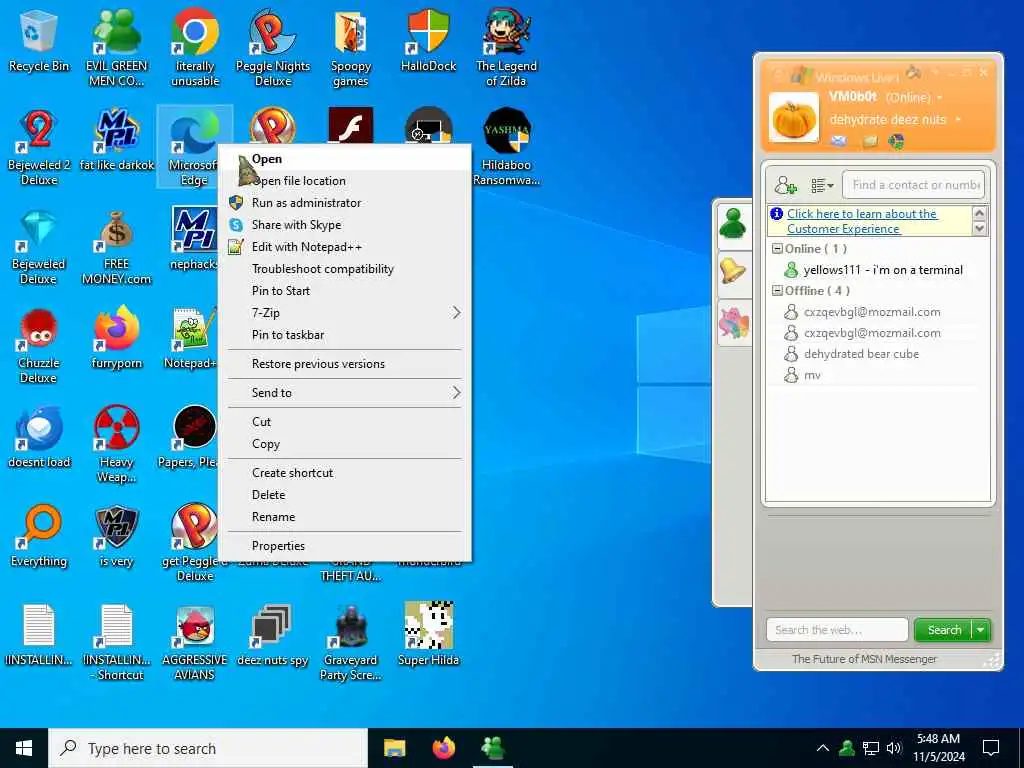The image size is (1024, 768).
Task: Choose Share with Skype
Action: [x=345, y=225]
